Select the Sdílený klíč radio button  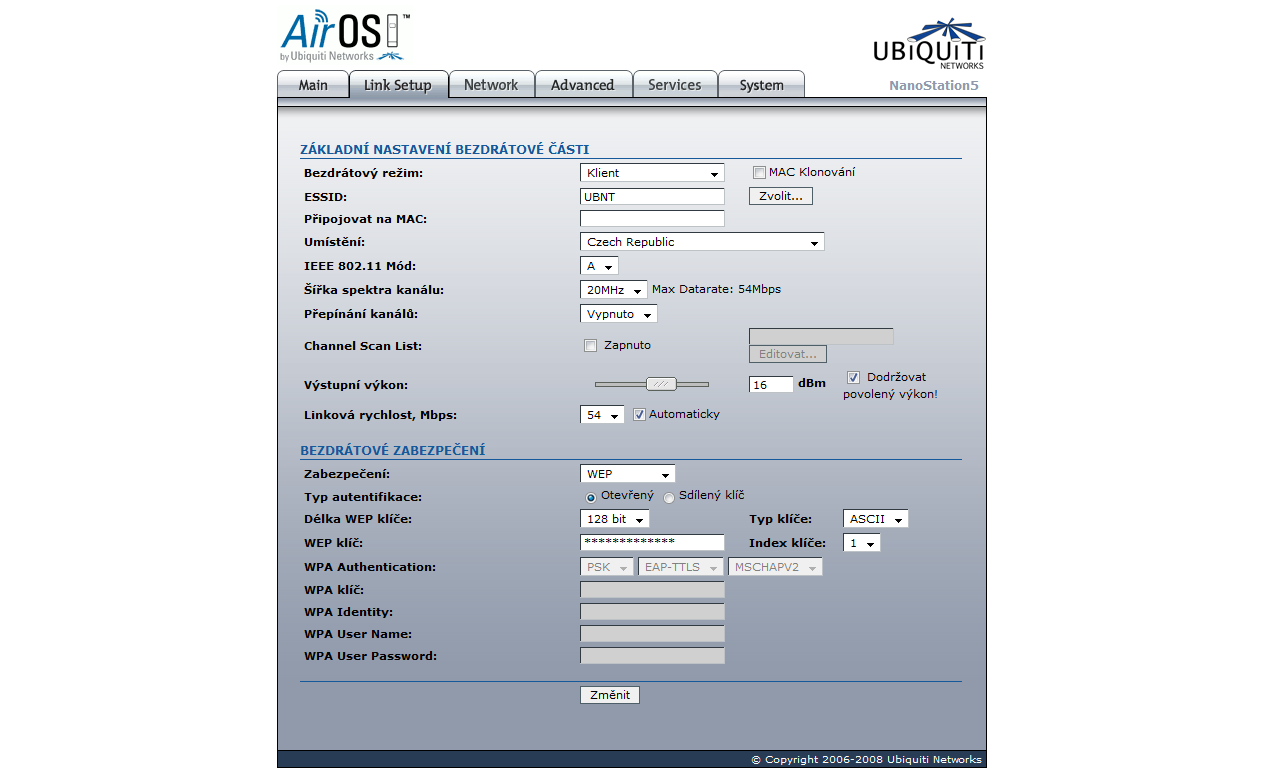(x=669, y=497)
